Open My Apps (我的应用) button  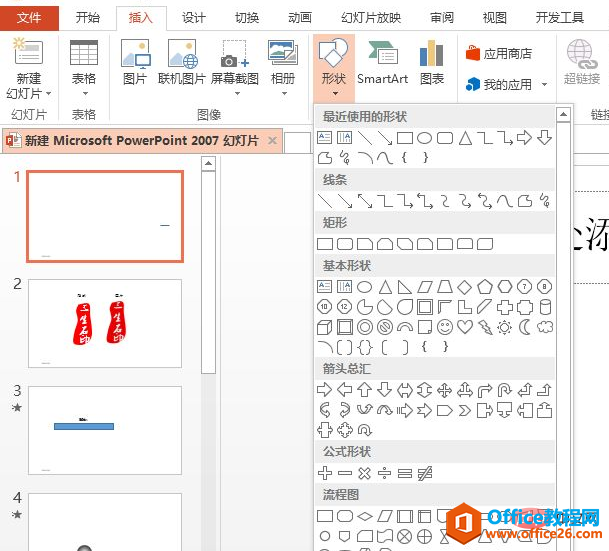click(499, 84)
